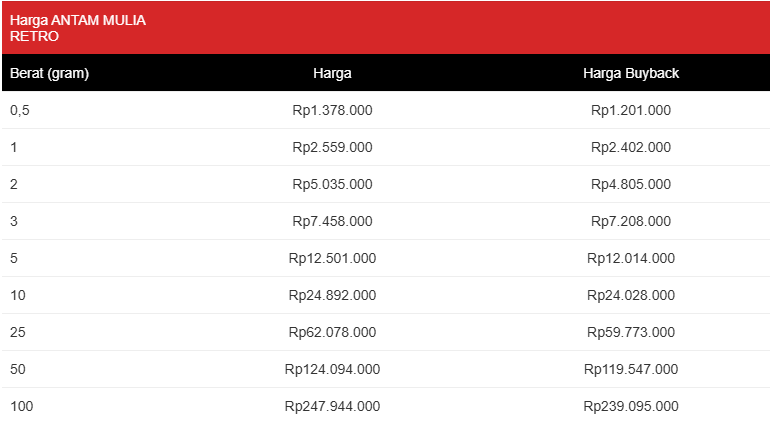Click buyback price Rp4.805.000
The width and height of the screenshot is (773, 440).
[x=631, y=184]
